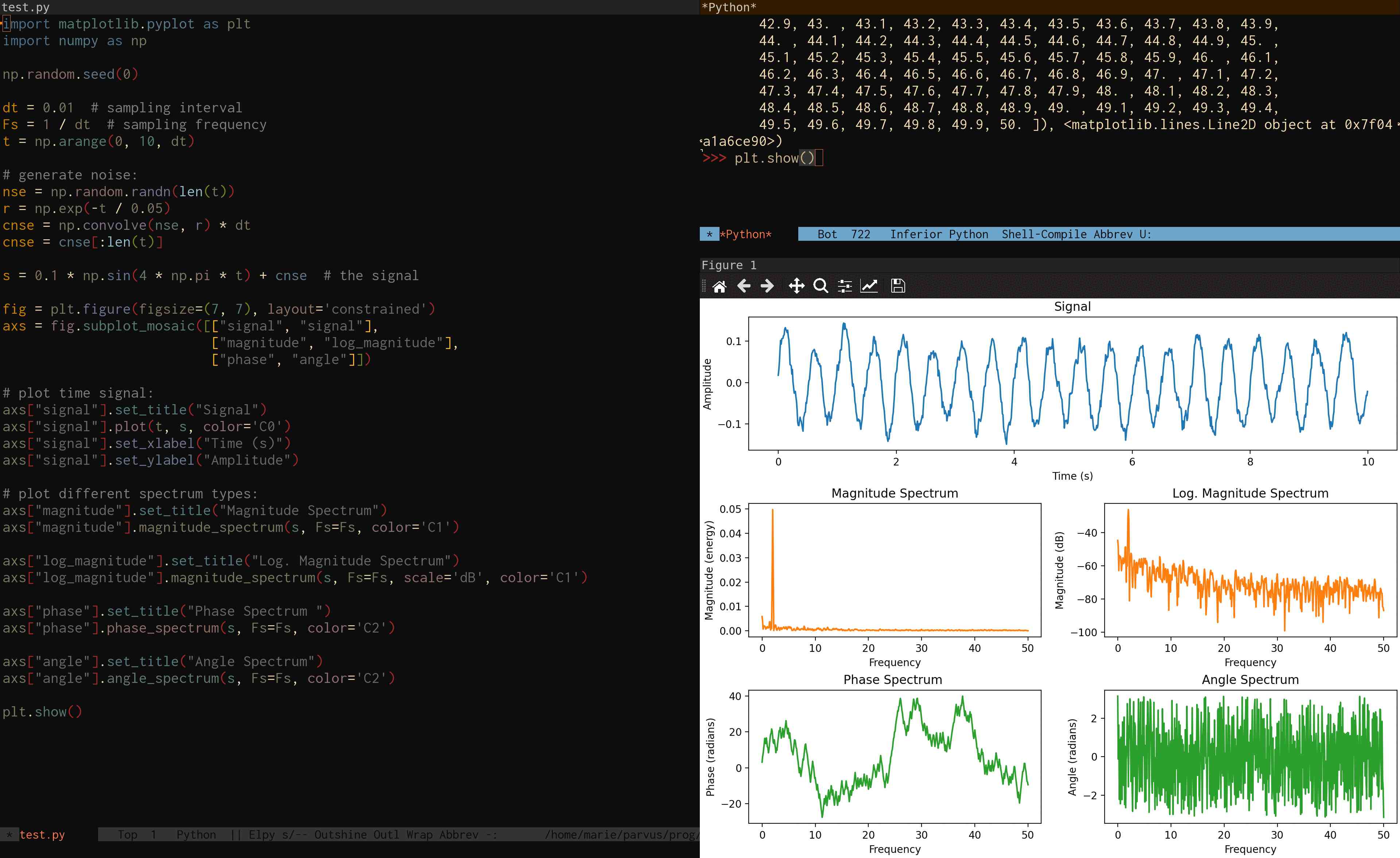Viewport: 1400px width, 858px height.
Task: Click 'Shell-Compile' minor mode indicator
Action: pos(1044,234)
